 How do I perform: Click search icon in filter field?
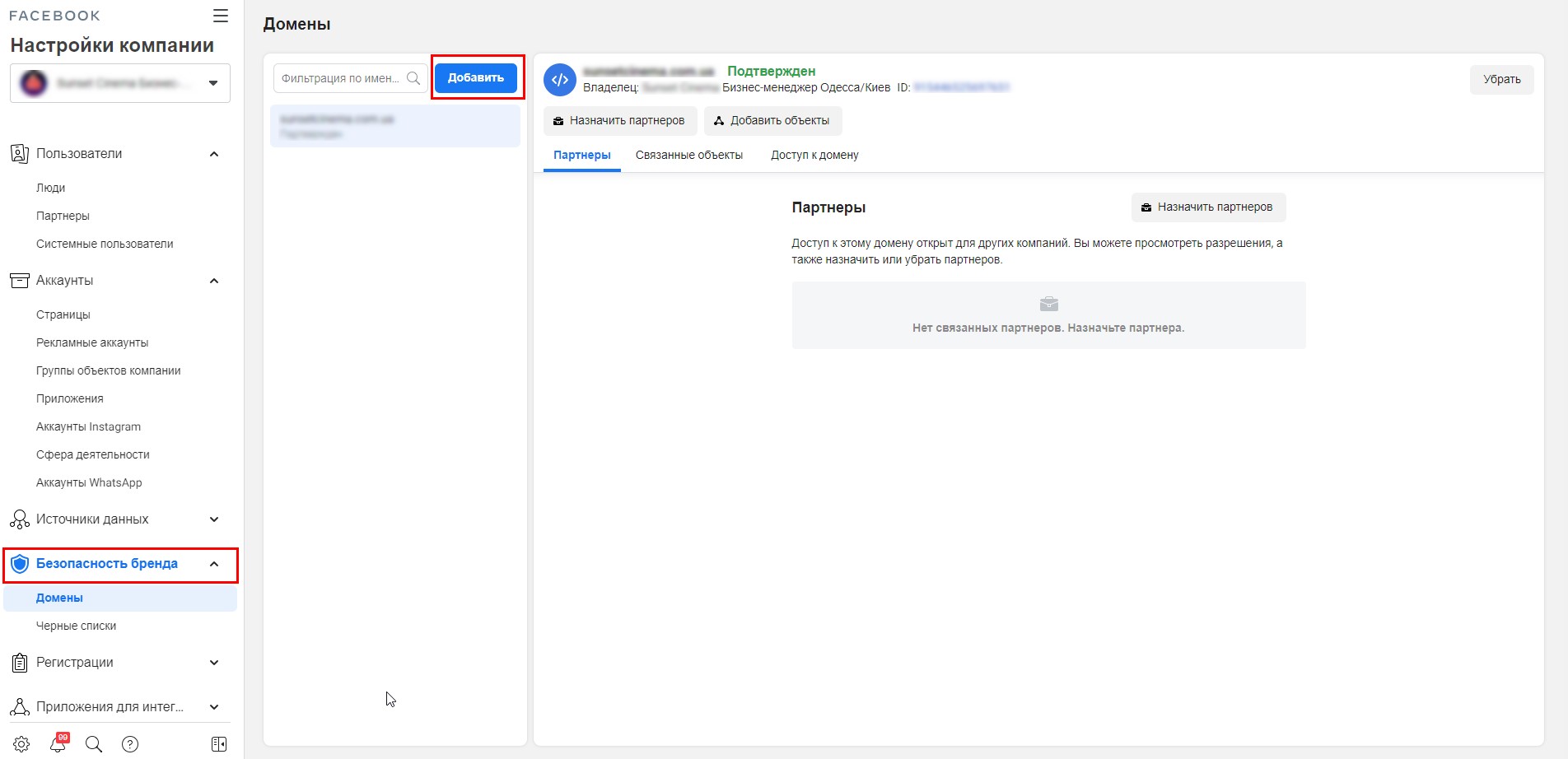[413, 78]
